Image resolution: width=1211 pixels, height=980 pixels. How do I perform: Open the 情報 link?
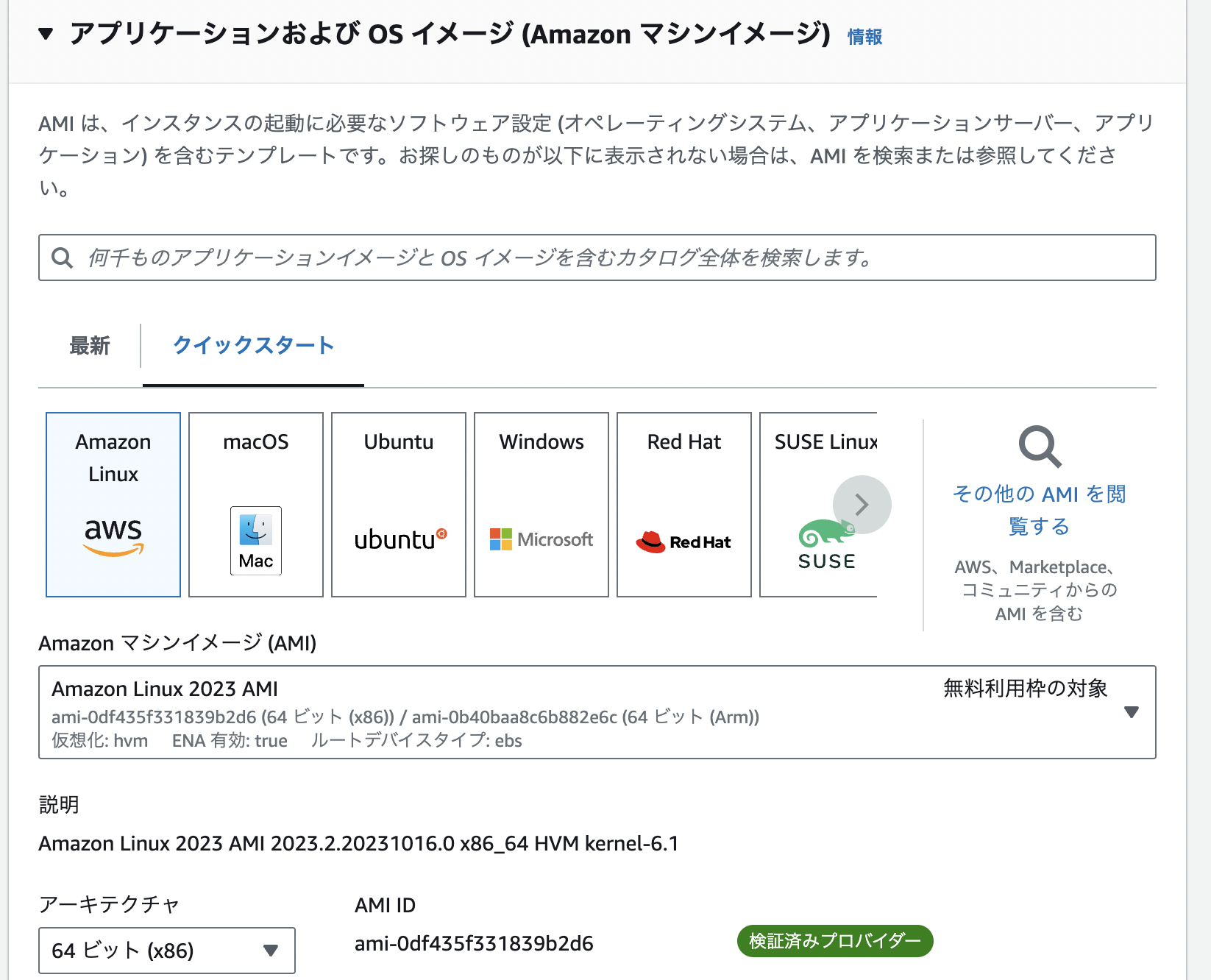(x=864, y=35)
